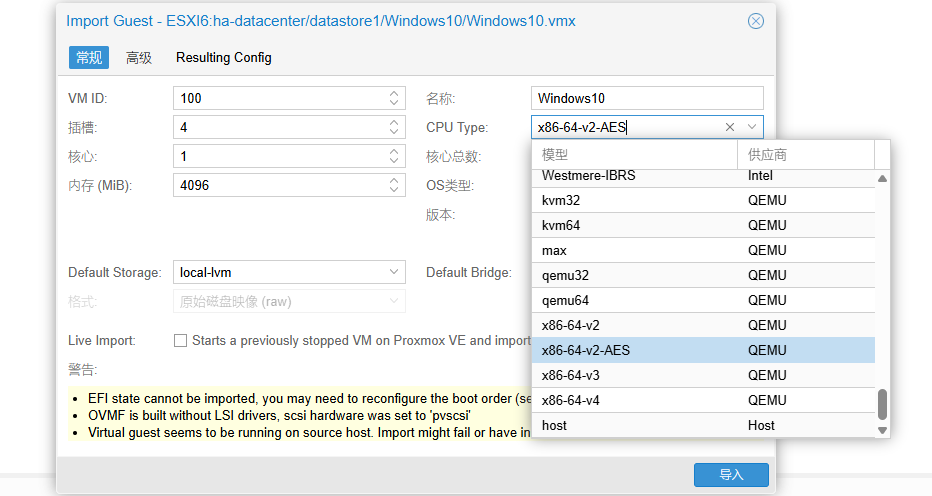Close the Import Guest dialog
This screenshot has height=496, width=932.
(x=756, y=21)
